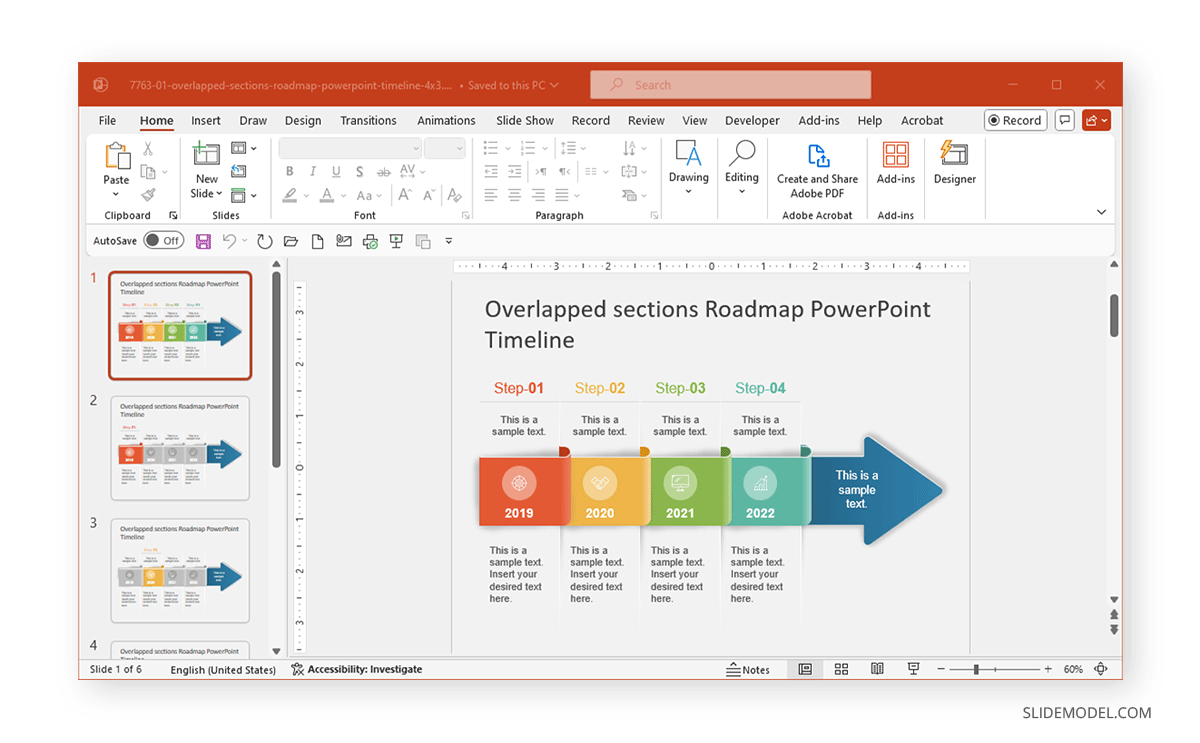Switch to Slide Sorter view
The width and height of the screenshot is (1200, 743).
(841, 669)
